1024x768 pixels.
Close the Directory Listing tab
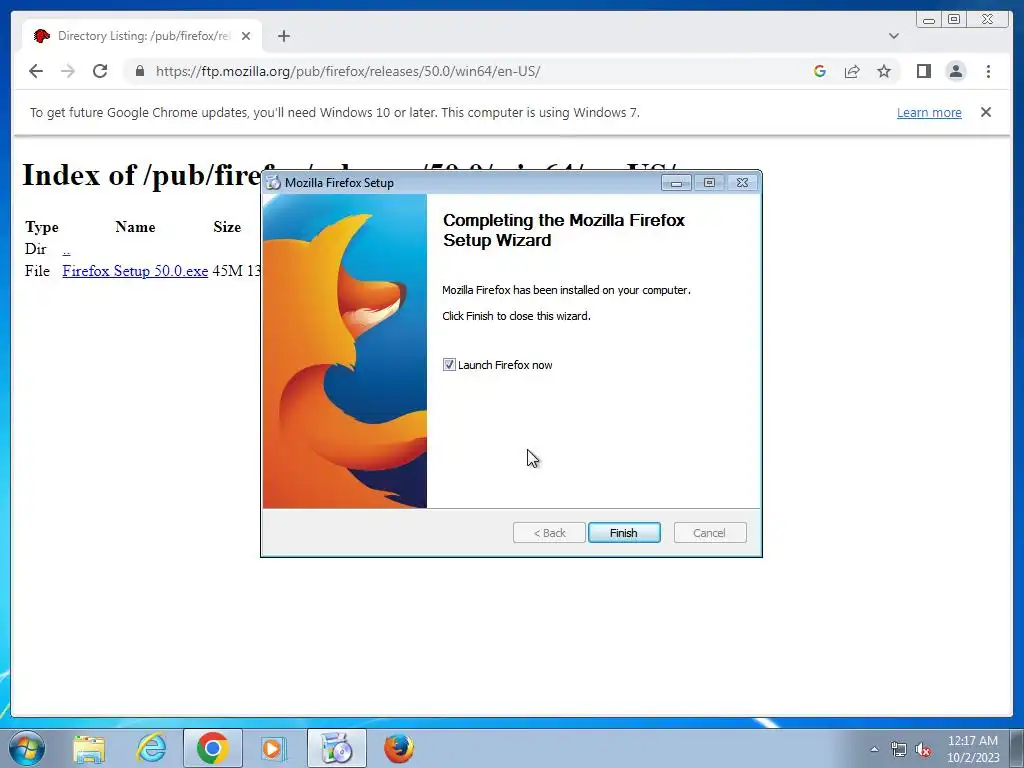(x=246, y=36)
